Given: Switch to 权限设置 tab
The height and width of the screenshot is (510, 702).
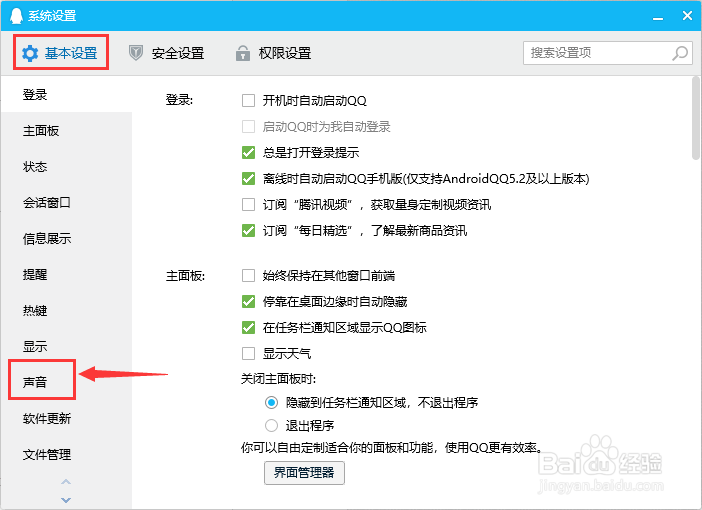Looking at the screenshot, I should [273, 53].
